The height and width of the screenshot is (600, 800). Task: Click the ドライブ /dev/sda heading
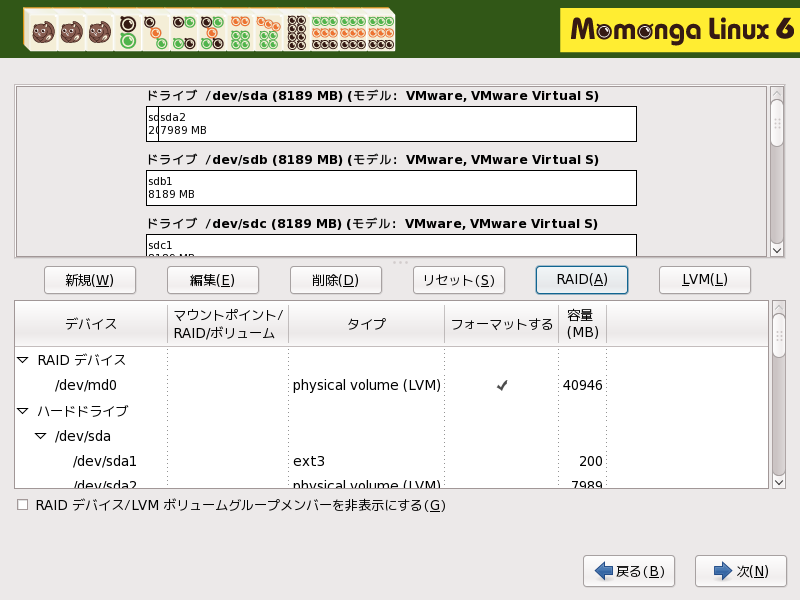tap(372, 95)
